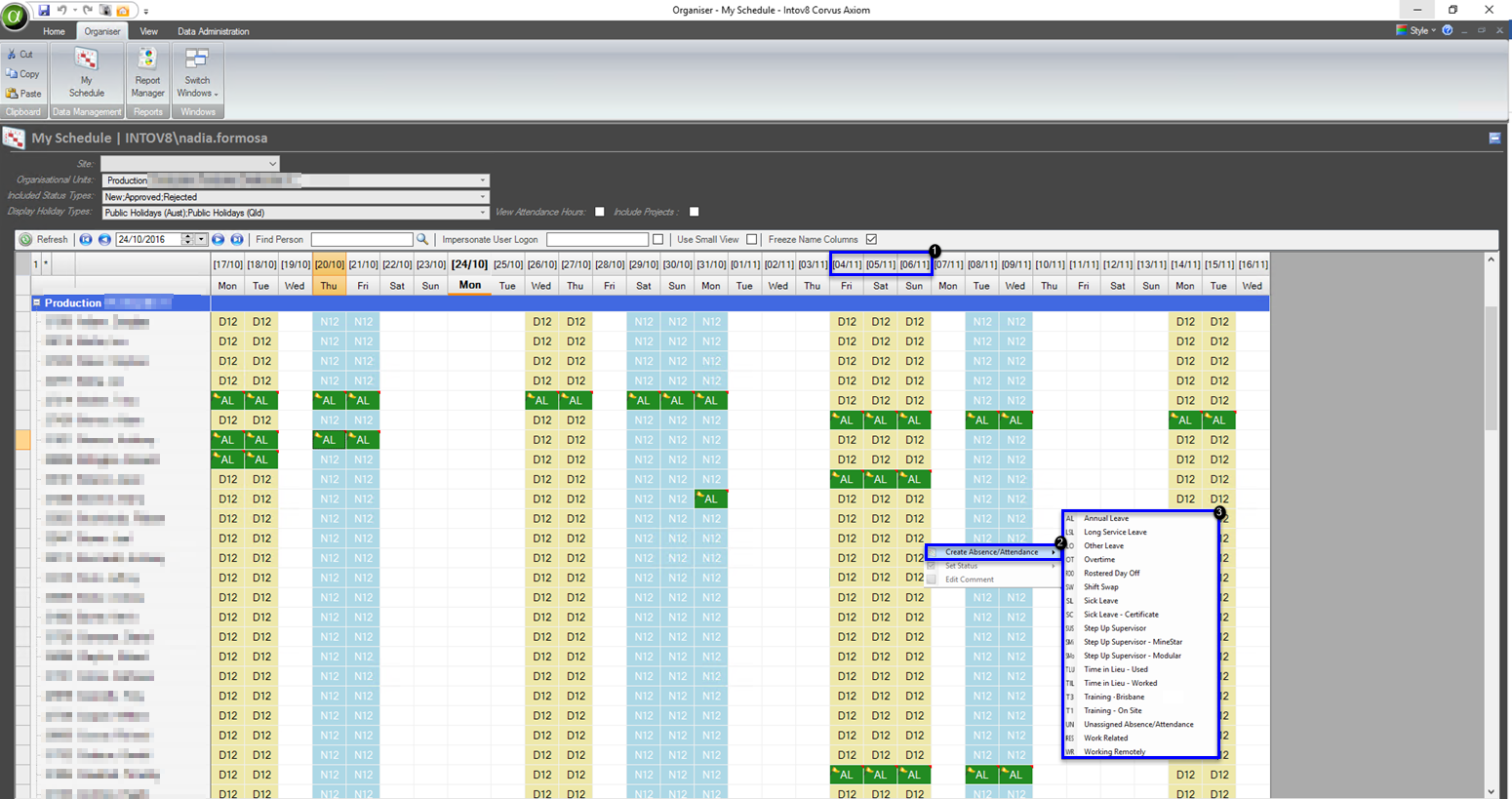Click the Undo arrow in quick access toolbar

tap(62, 10)
